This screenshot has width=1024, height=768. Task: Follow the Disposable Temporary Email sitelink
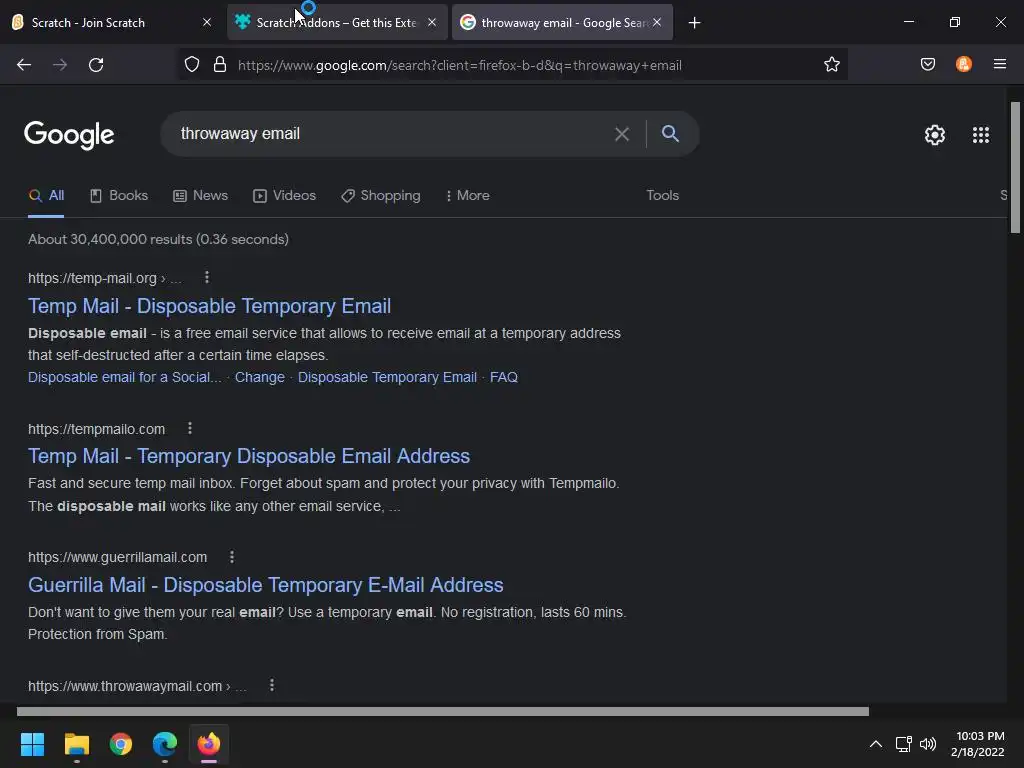[387, 377]
